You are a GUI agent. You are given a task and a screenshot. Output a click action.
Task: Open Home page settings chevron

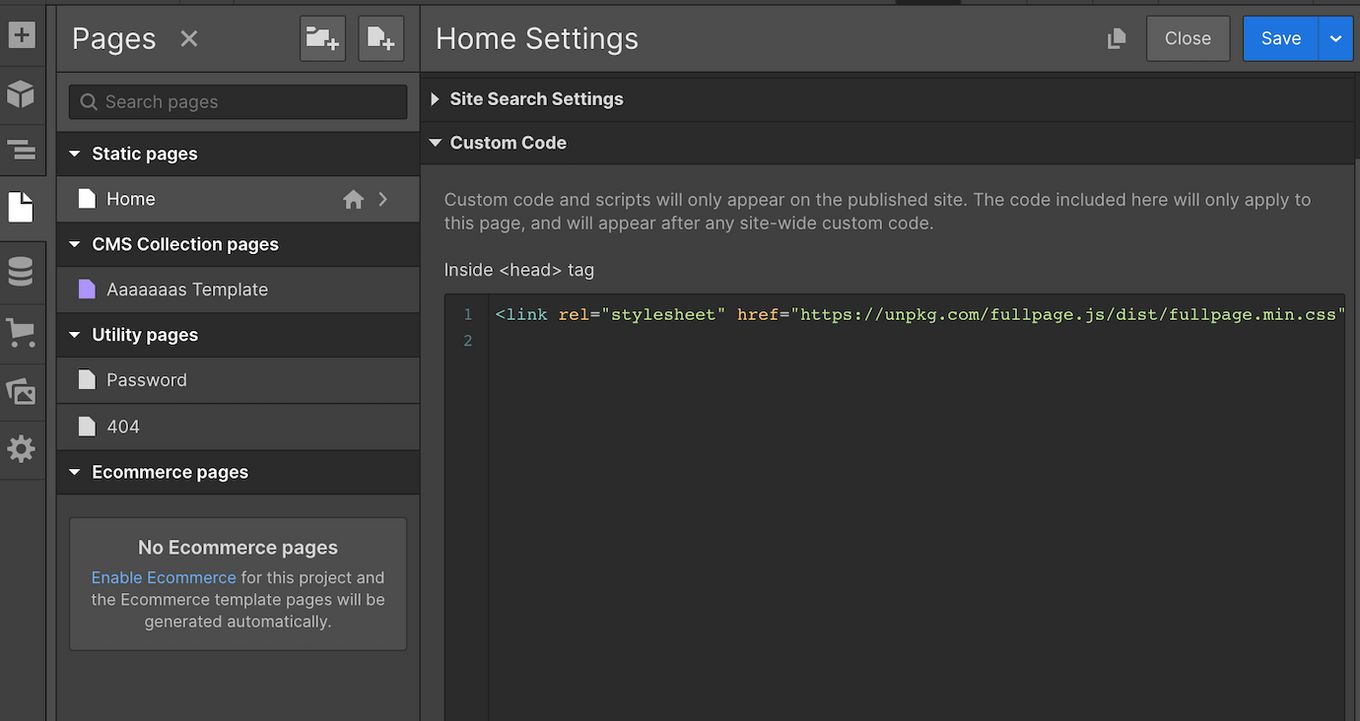point(383,199)
